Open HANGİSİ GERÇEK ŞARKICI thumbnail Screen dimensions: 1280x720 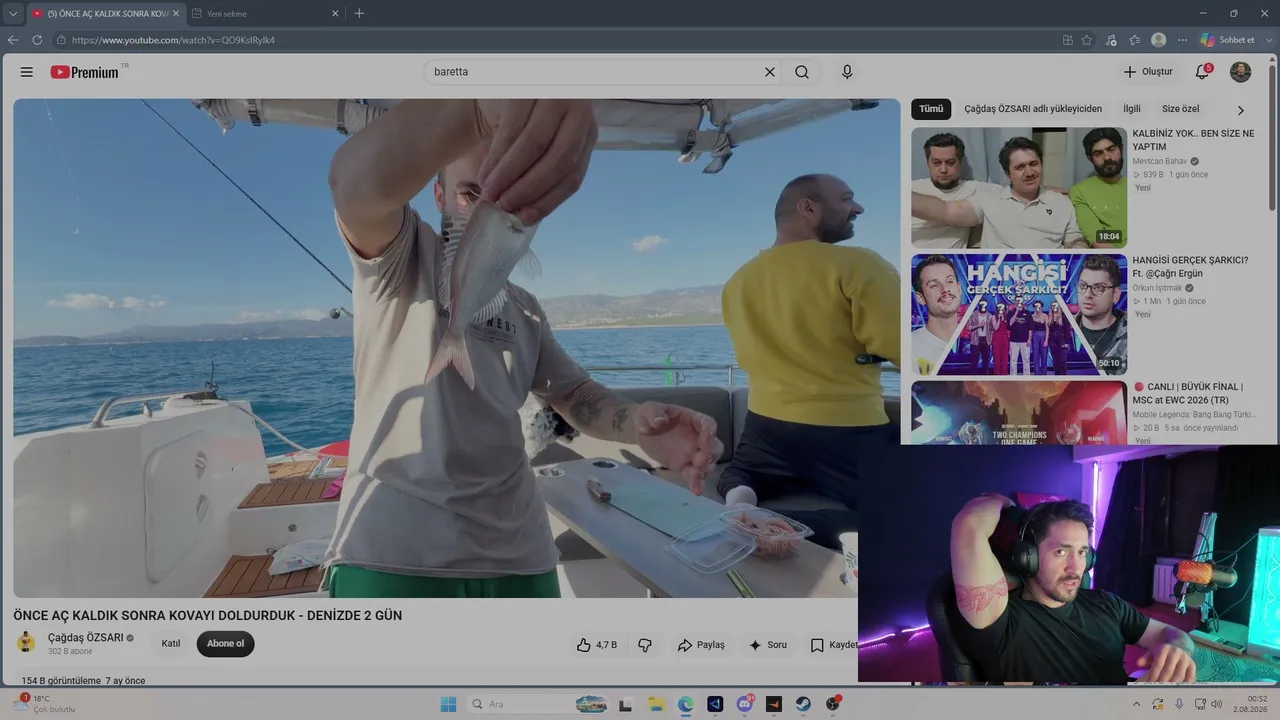coord(1019,314)
